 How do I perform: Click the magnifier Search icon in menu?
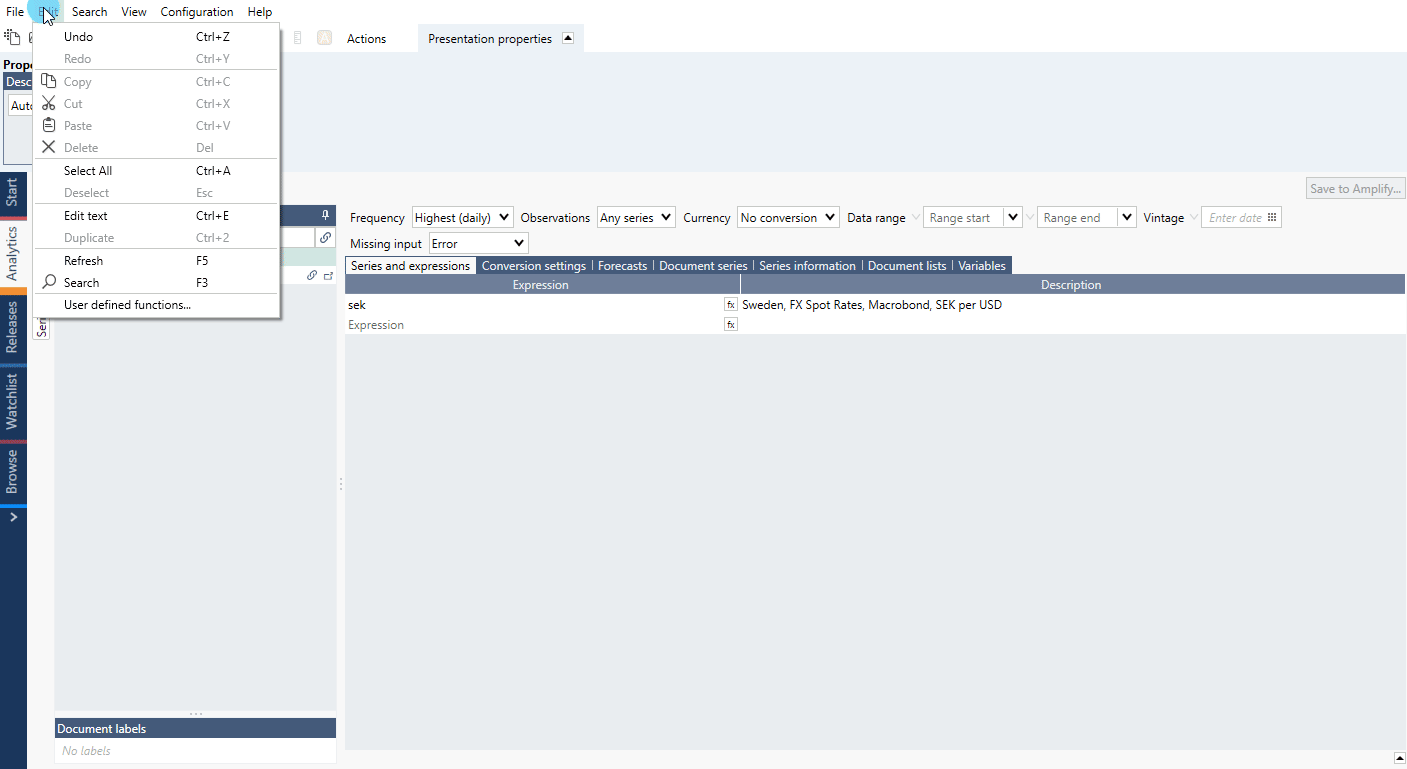point(48,283)
